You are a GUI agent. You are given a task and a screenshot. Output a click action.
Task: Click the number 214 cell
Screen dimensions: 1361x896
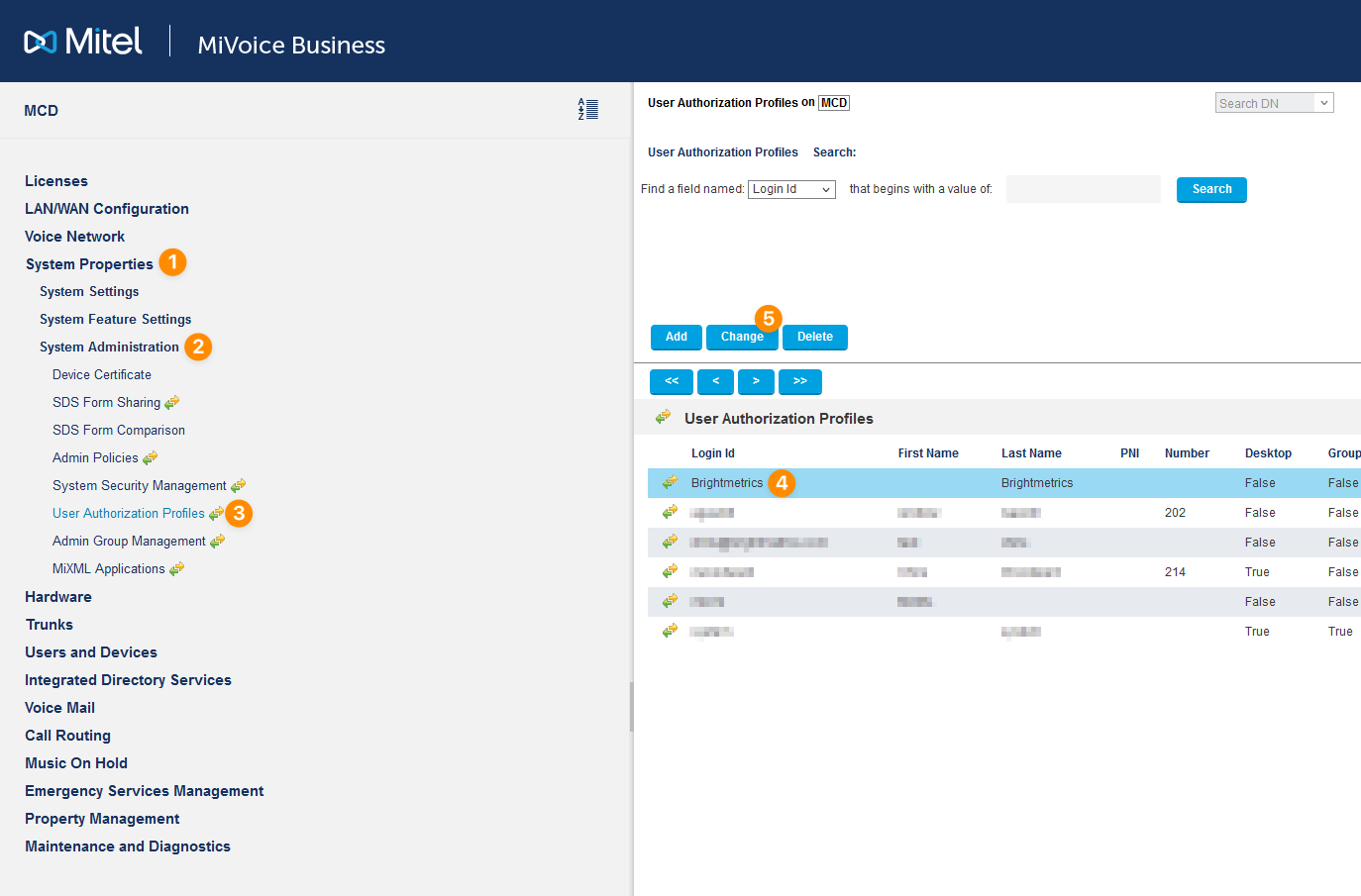(x=1175, y=572)
